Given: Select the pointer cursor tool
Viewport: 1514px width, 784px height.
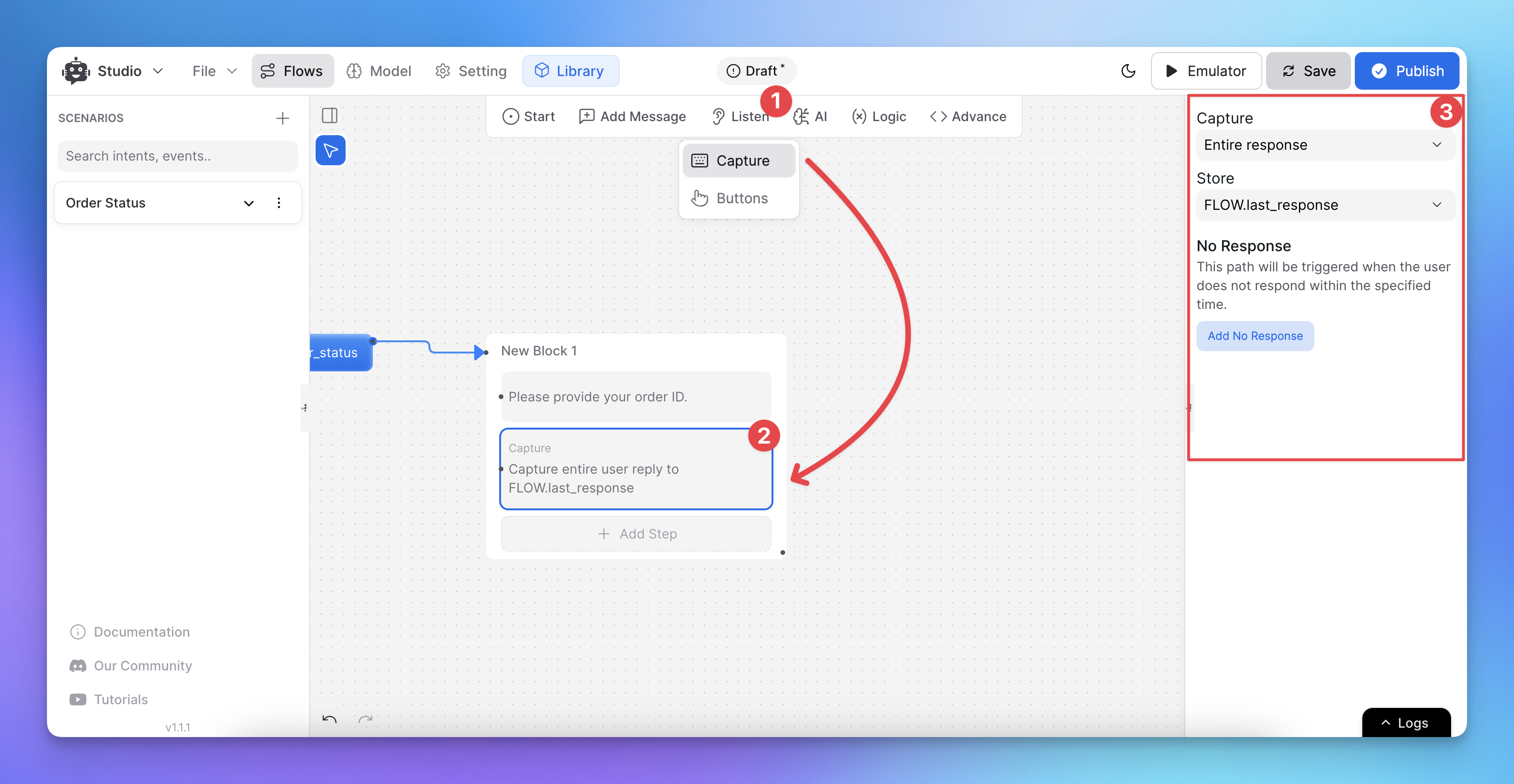Looking at the screenshot, I should click(x=330, y=150).
